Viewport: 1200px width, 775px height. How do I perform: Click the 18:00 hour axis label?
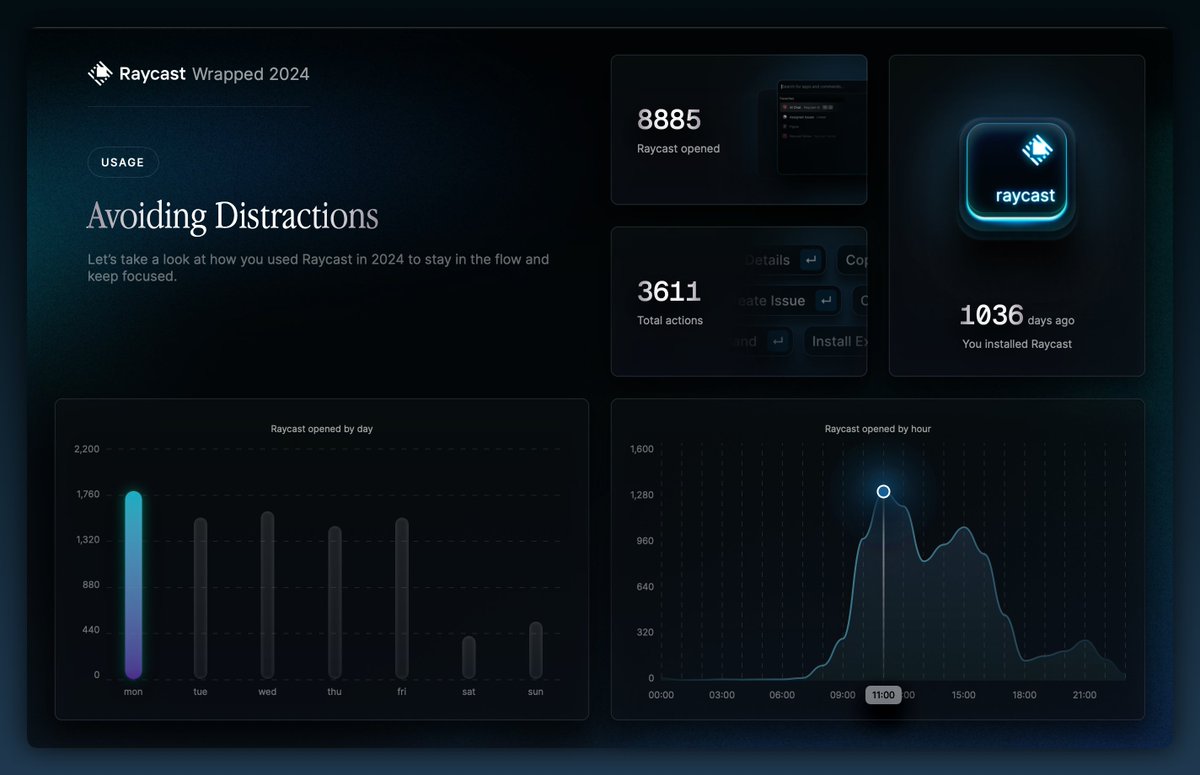coord(1024,695)
